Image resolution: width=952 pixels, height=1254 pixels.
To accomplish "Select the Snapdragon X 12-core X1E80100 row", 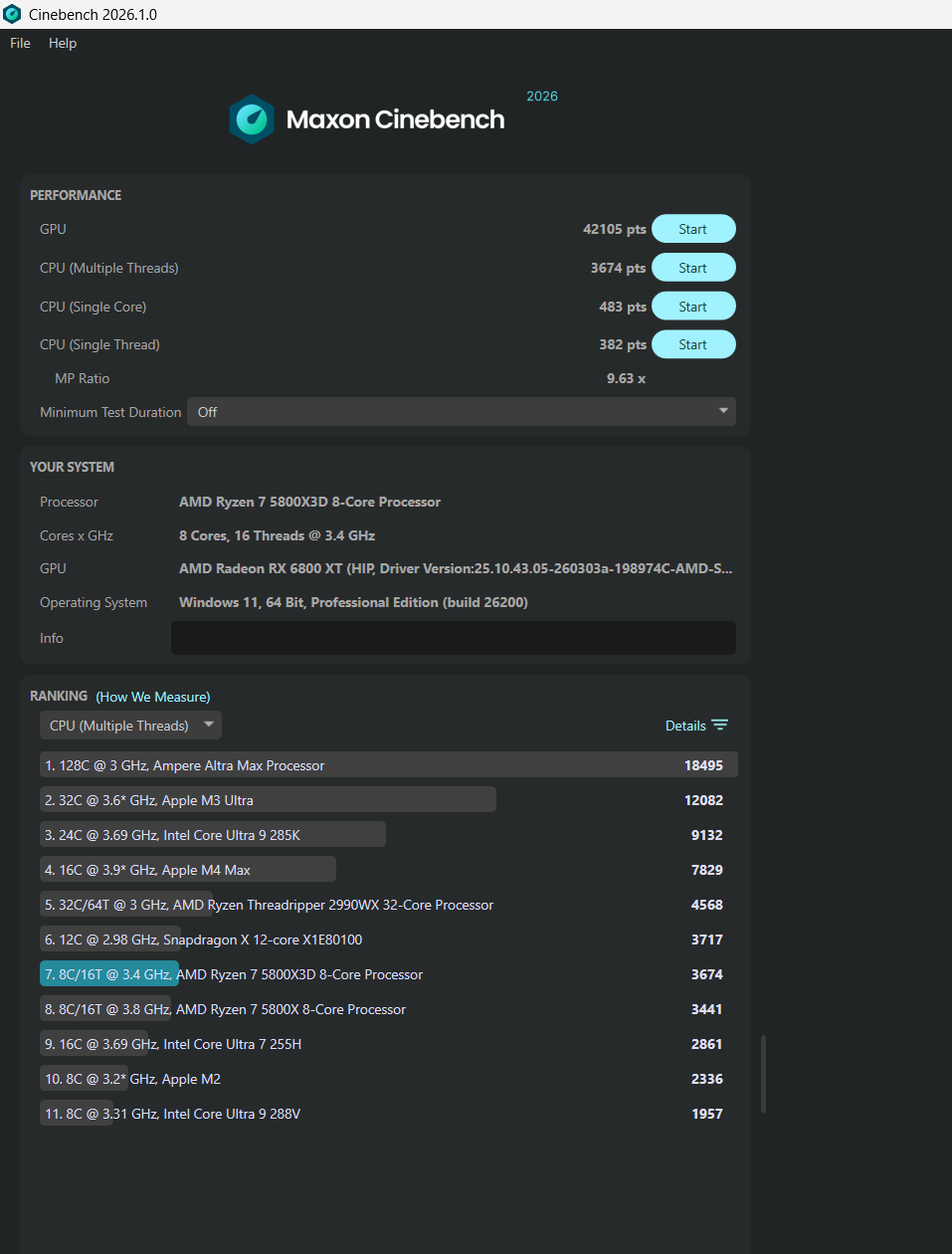I will click(x=389, y=940).
